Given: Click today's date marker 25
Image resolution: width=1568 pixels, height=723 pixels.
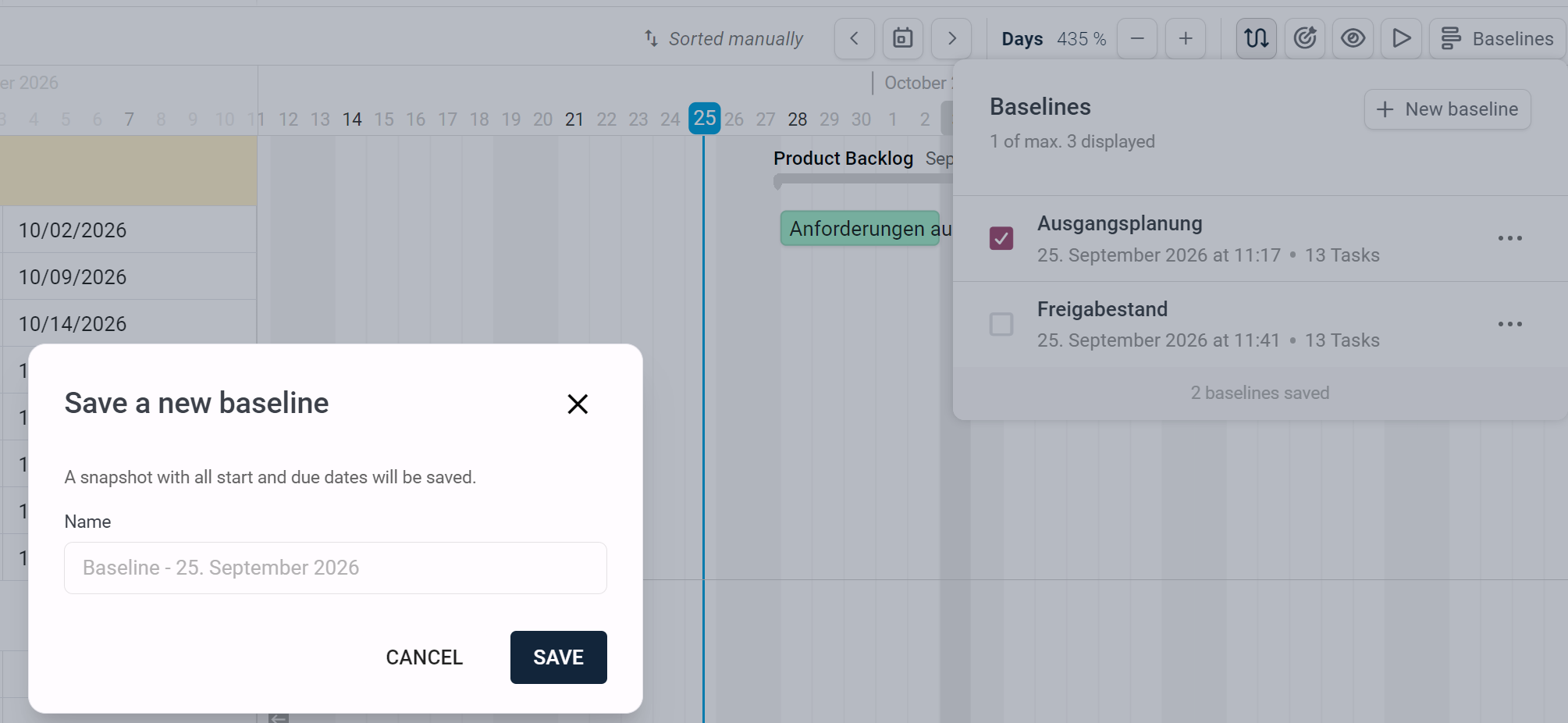Looking at the screenshot, I should pyautogui.click(x=705, y=119).
